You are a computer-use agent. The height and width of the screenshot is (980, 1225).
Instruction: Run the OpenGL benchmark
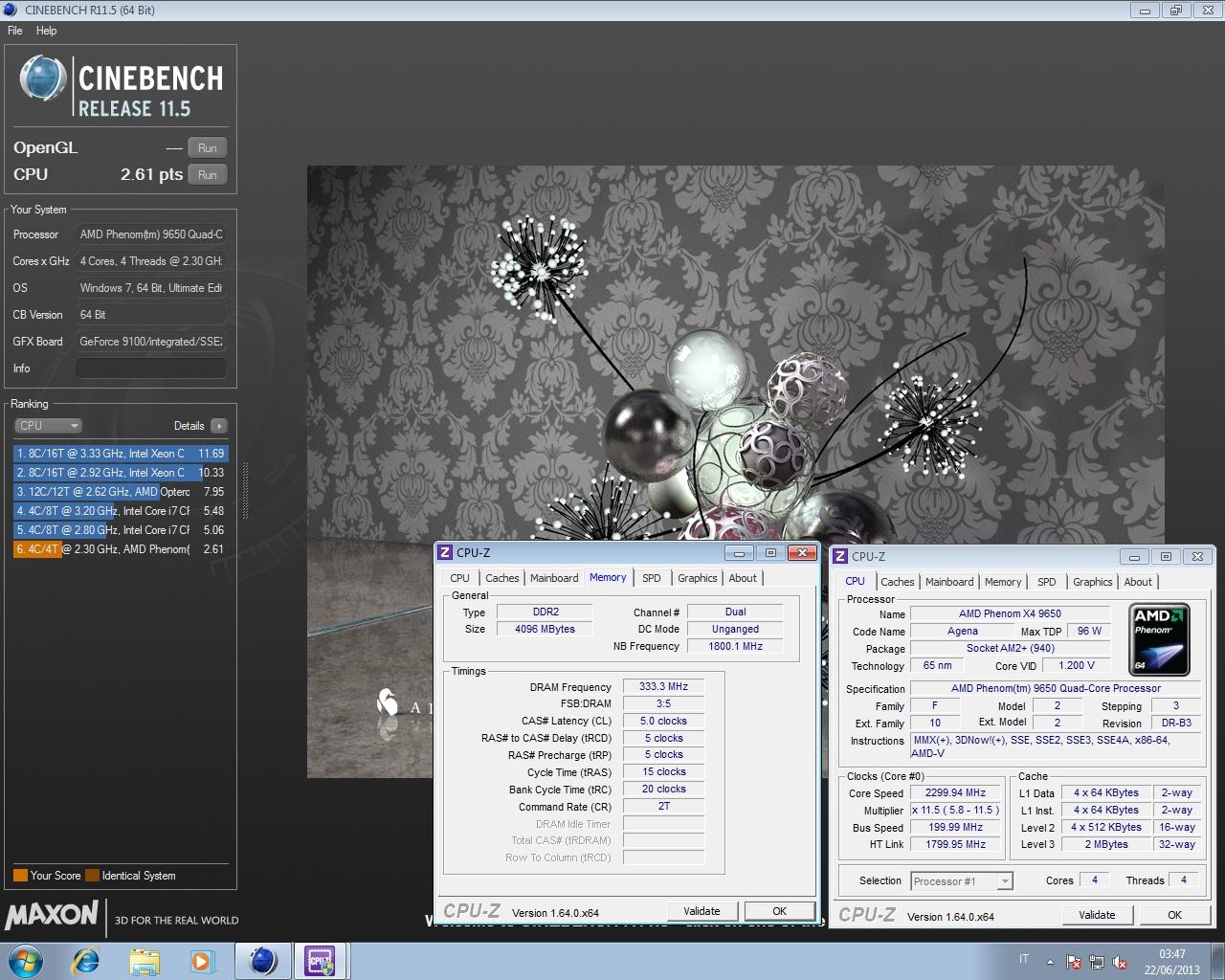click(x=208, y=148)
